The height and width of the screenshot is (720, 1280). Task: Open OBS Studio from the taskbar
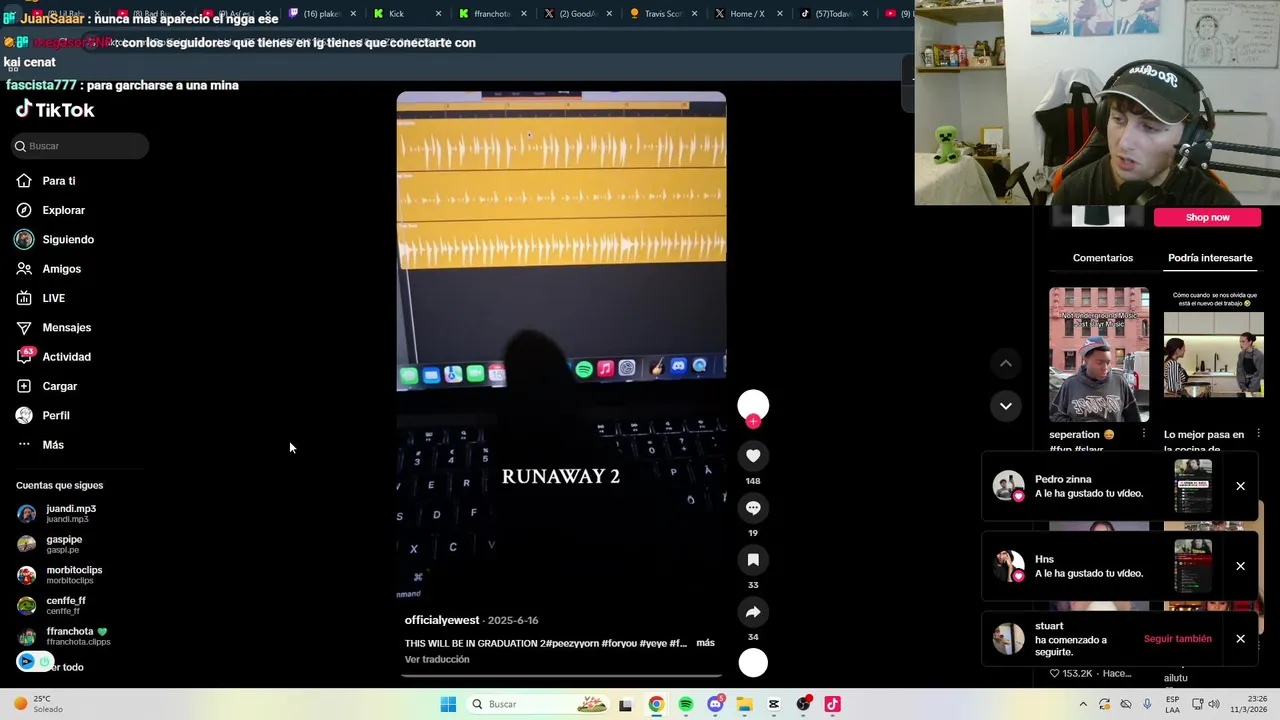pos(803,704)
